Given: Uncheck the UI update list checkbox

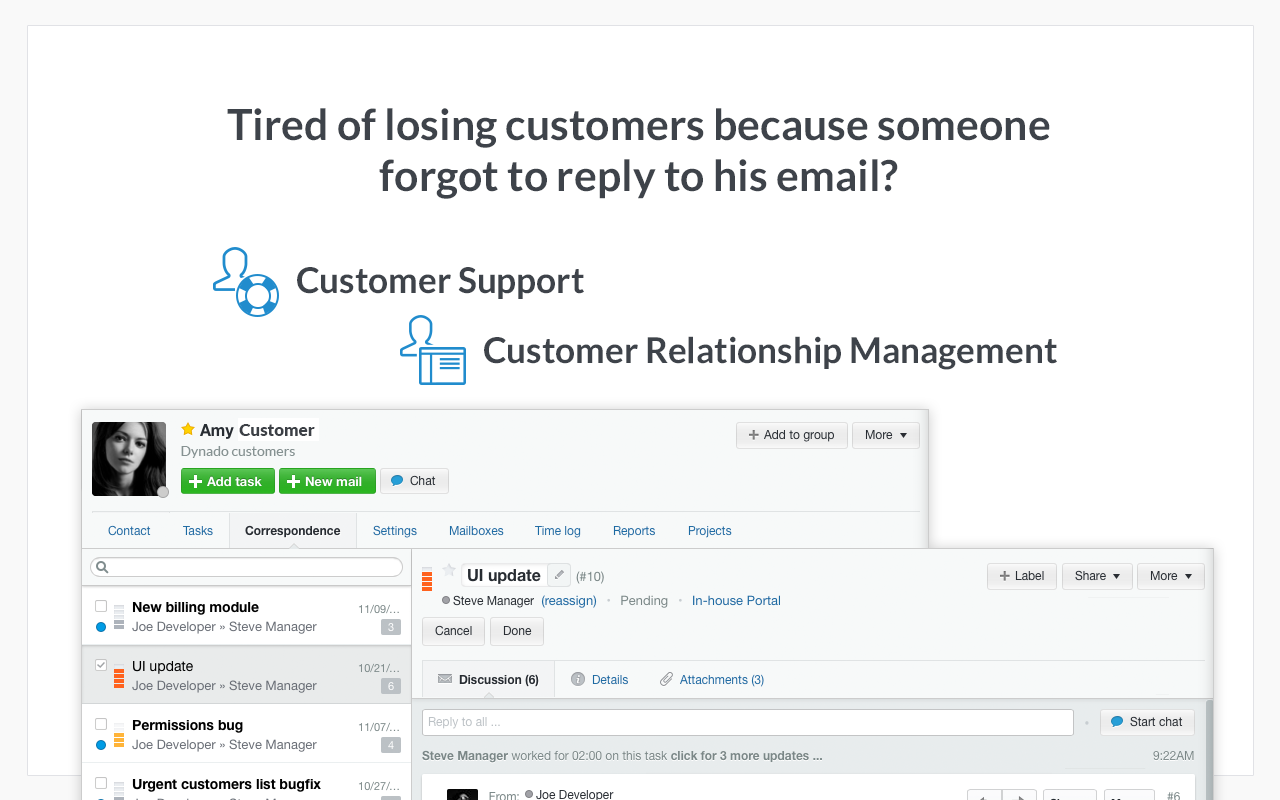Looking at the screenshot, I should (x=101, y=665).
